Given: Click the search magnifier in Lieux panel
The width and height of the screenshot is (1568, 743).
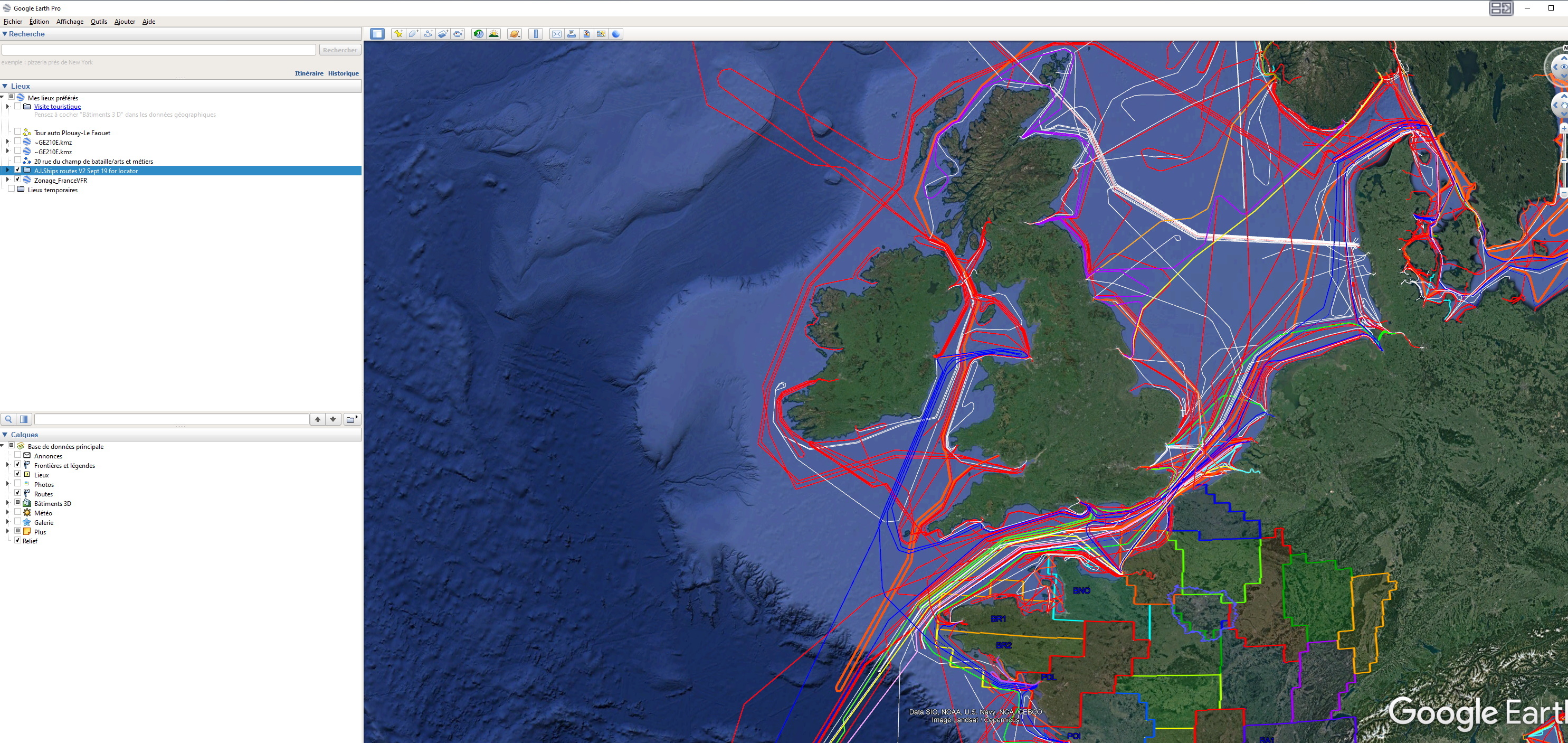Looking at the screenshot, I should coord(8,419).
